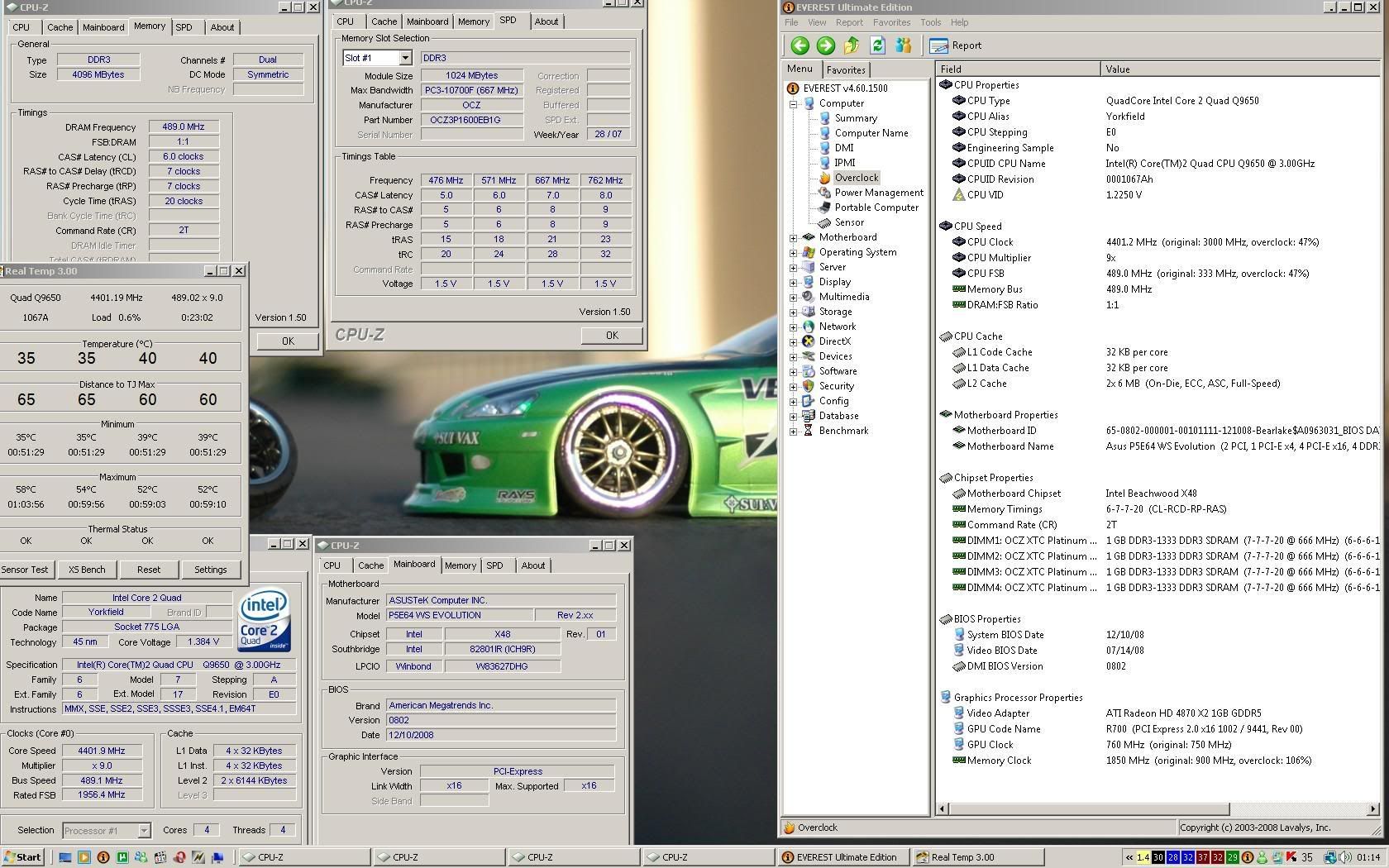Click the lightning quick launch icon

pyautogui.click(x=198, y=857)
